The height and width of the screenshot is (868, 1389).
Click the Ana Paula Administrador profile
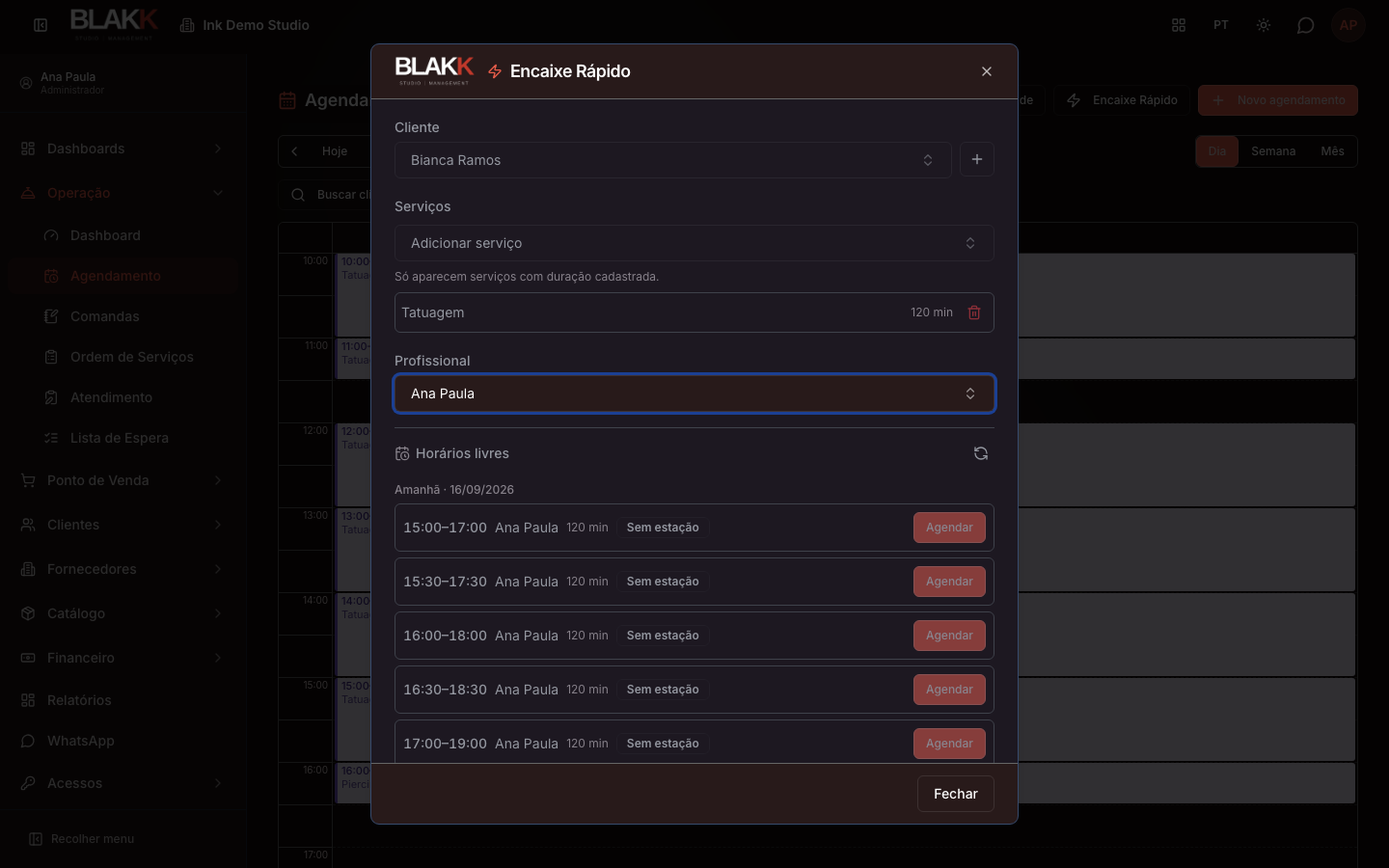tap(63, 83)
